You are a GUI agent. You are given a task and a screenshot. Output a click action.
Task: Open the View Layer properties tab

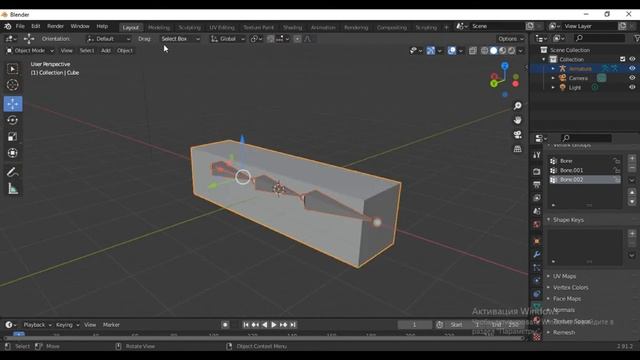tap(537, 198)
